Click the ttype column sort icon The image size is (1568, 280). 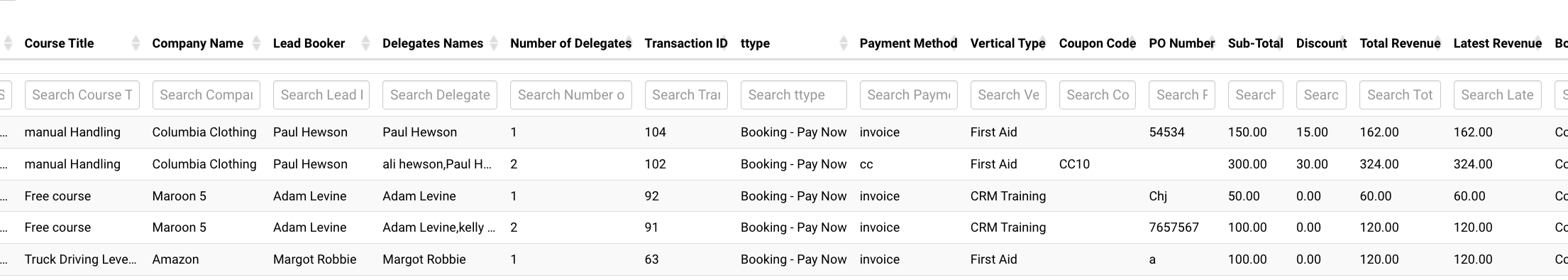(844, 43)
